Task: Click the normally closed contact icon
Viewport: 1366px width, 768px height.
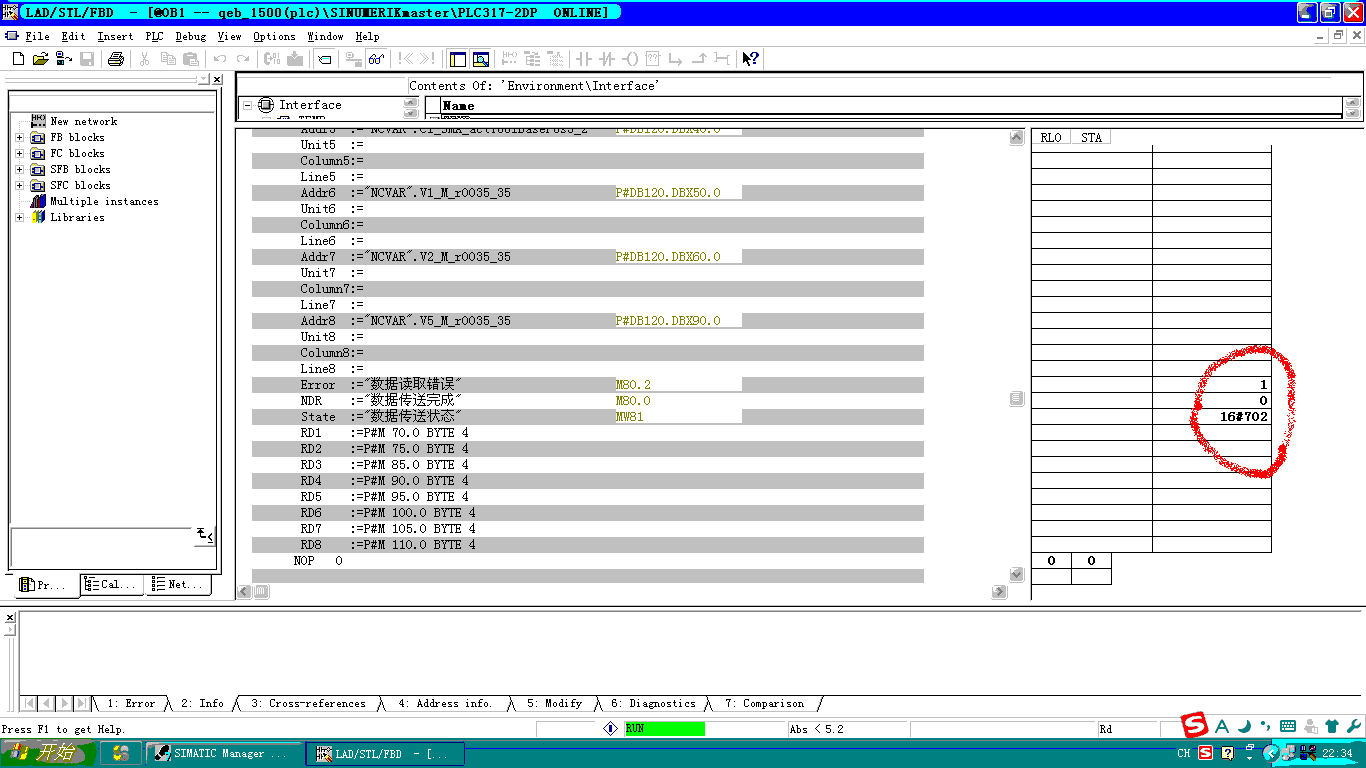Action: click(607, 59)
